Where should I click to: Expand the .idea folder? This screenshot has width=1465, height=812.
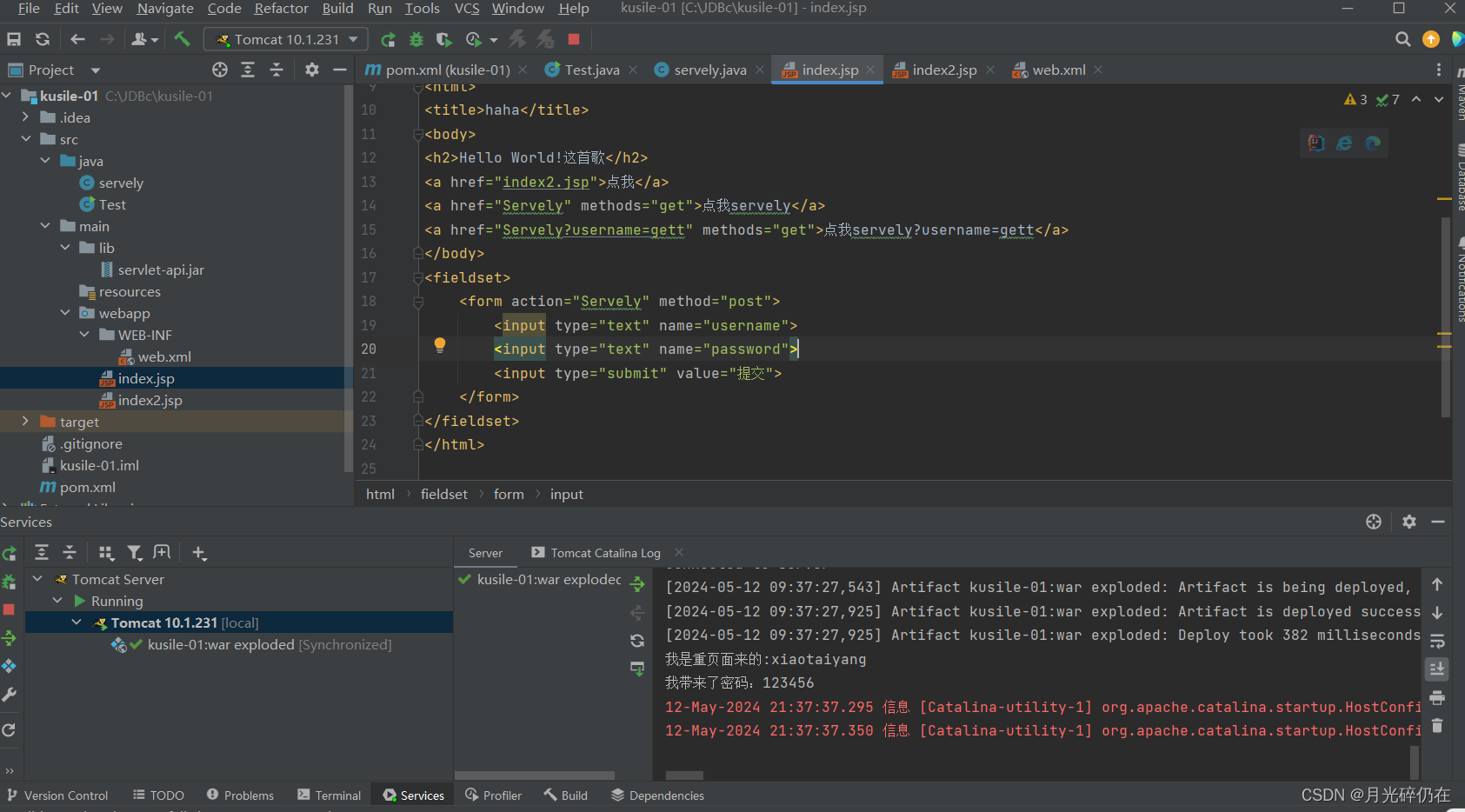26,117
